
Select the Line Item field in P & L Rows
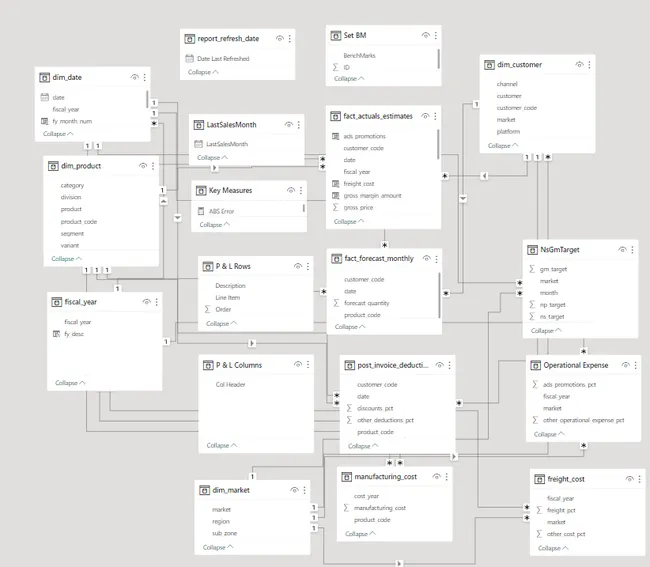coord(228,298)
